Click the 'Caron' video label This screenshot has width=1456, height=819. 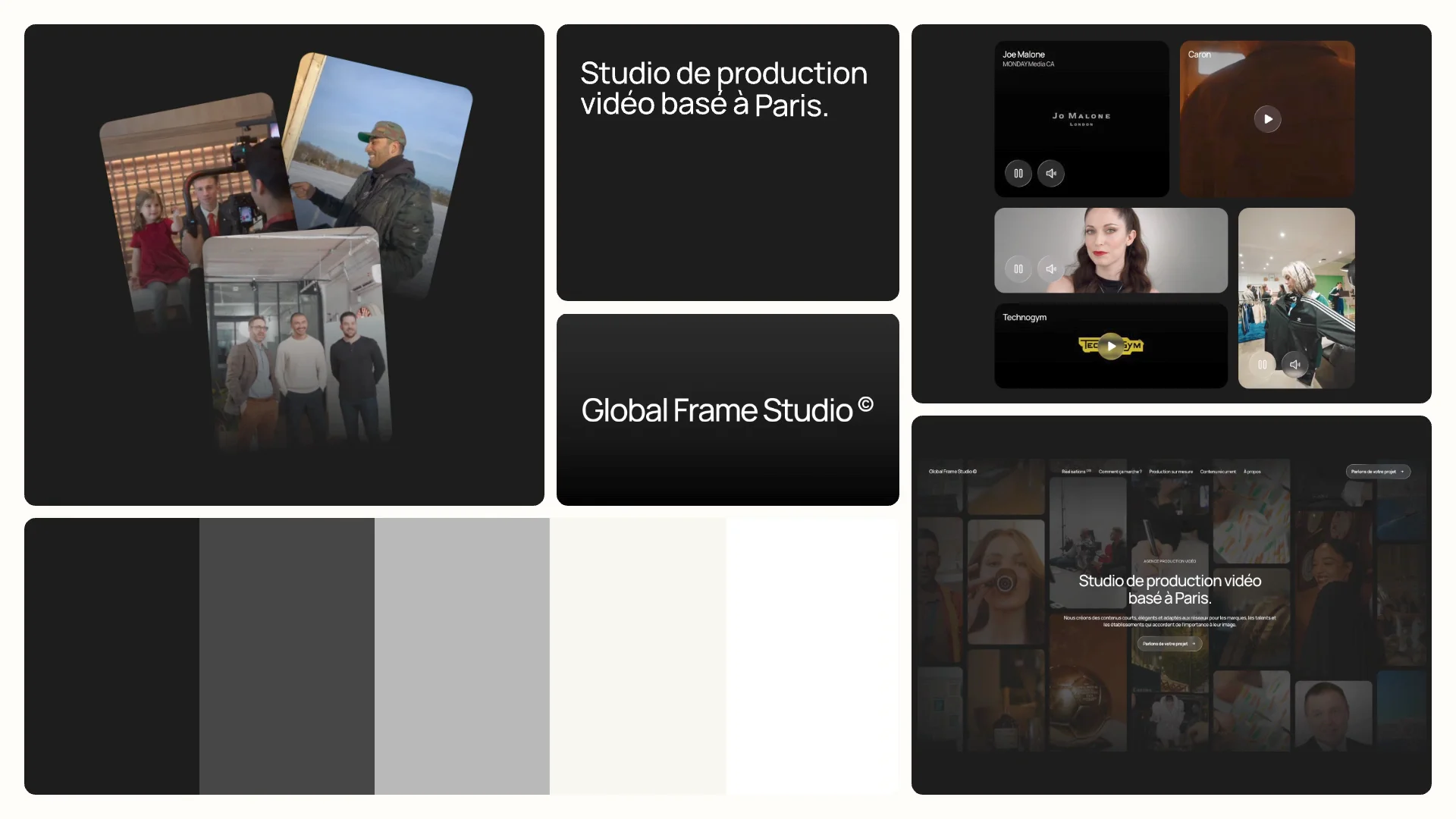click(x=1199, y=55)
